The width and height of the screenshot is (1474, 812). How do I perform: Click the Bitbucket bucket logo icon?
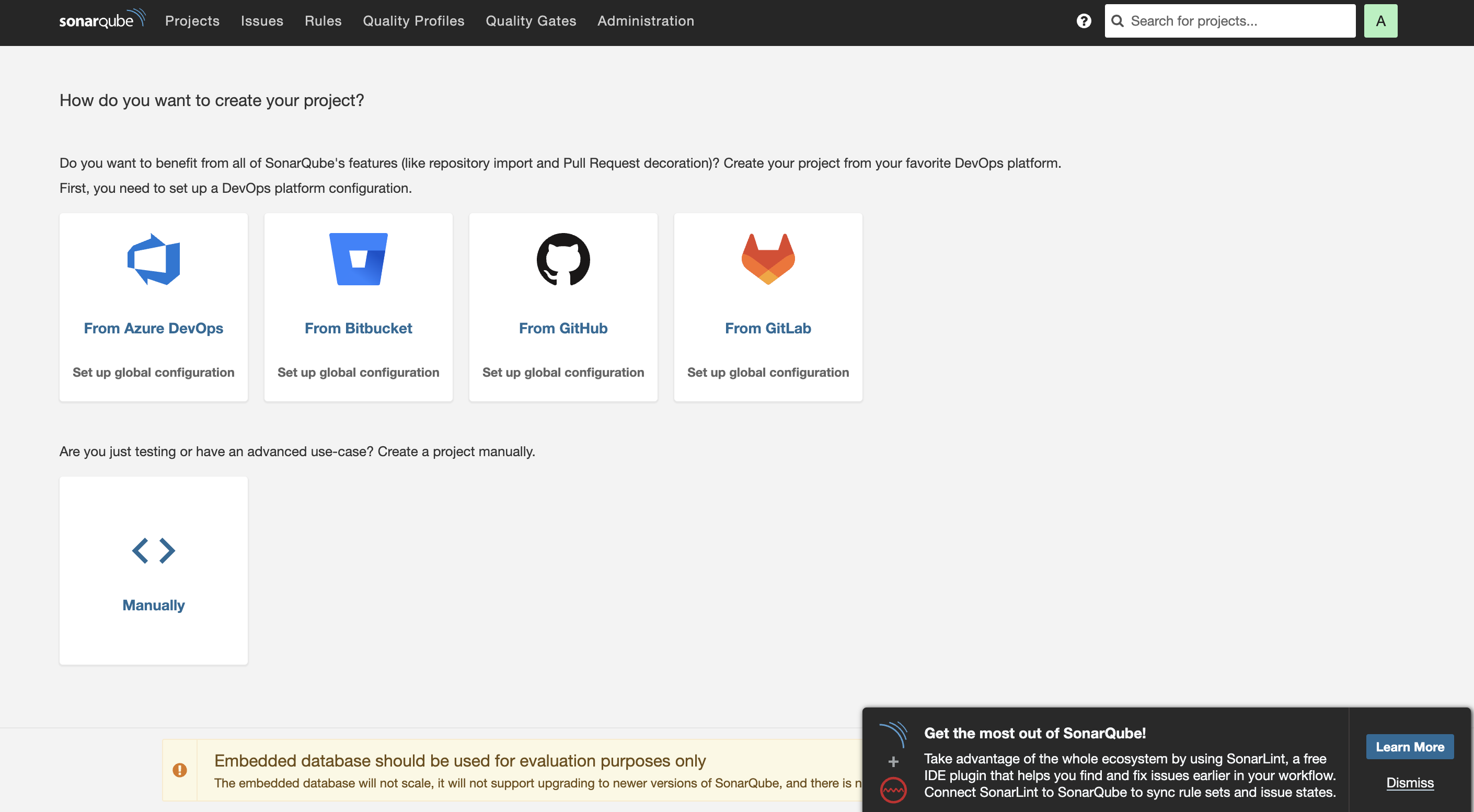tap(358, 259)
